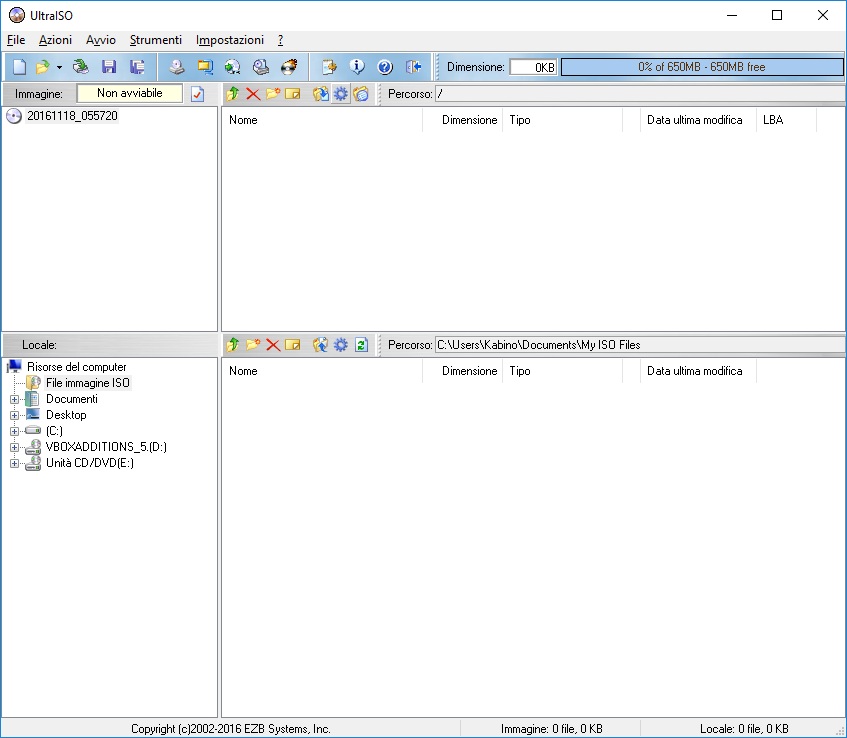
Task: Select Unità CD/DVD(E:) drive
Action: coord(90,463)
